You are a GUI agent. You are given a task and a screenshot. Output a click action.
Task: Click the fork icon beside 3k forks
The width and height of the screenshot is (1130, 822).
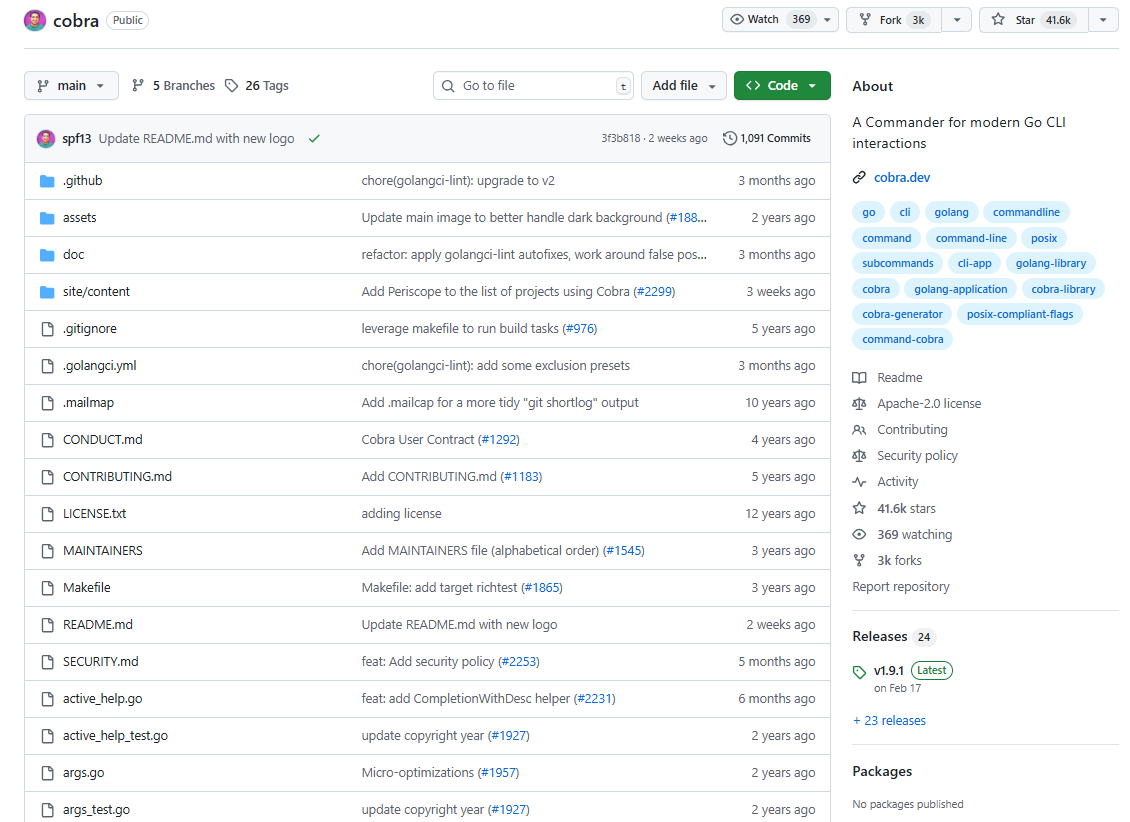(859, 560)
